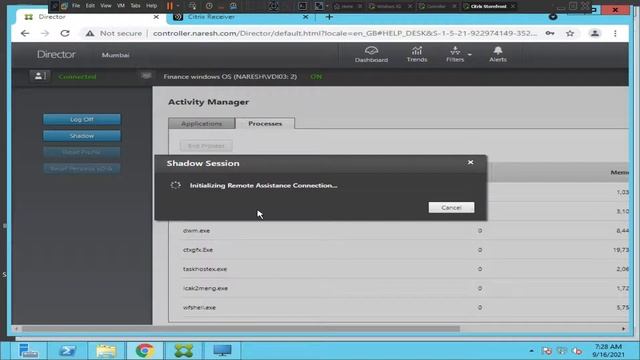This screenshot has height=360, width=640.
Task: Open the Alerts panel
Action: click(498, 54)
